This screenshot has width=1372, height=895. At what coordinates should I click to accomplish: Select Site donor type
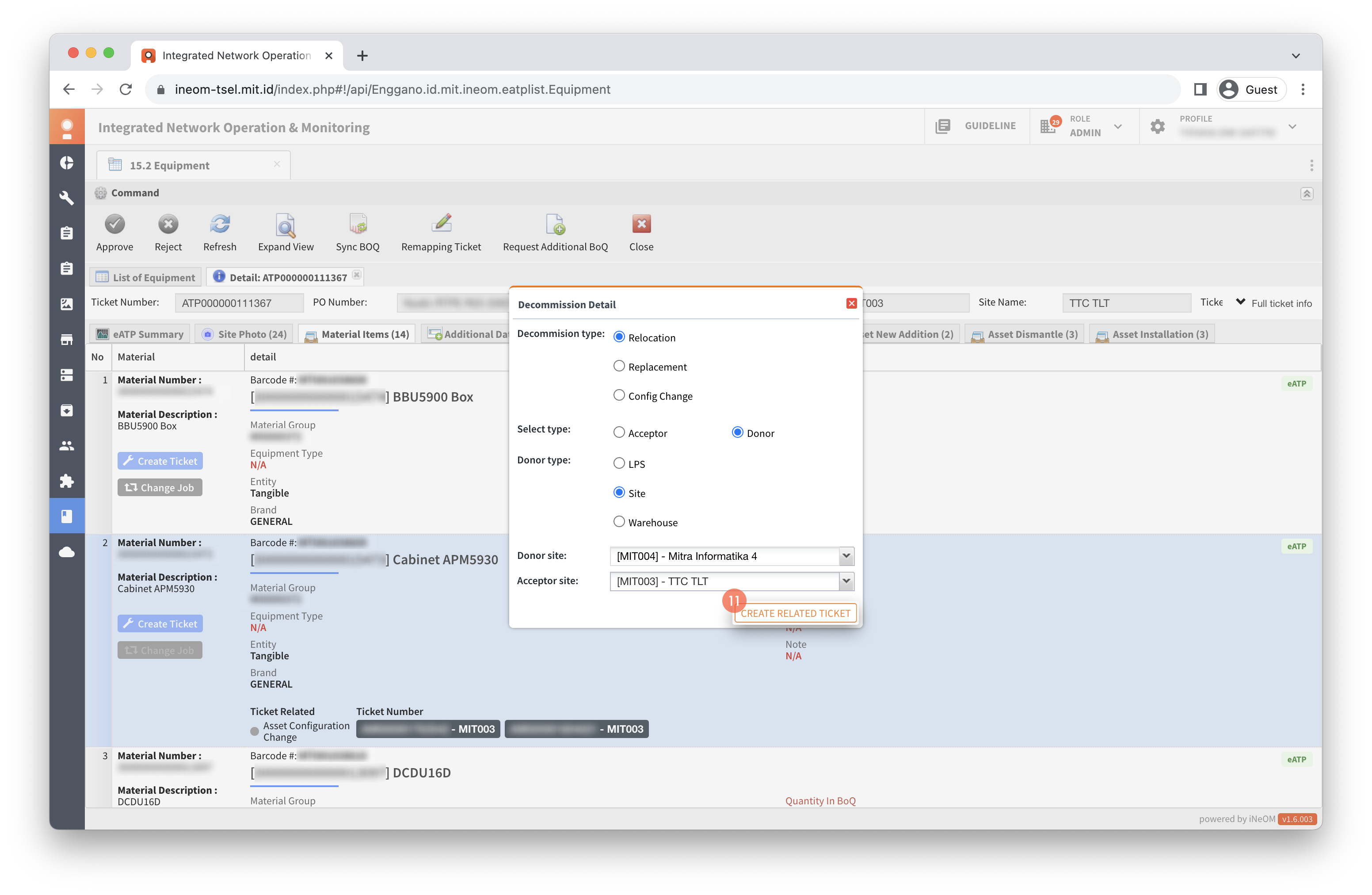(618, 493)
